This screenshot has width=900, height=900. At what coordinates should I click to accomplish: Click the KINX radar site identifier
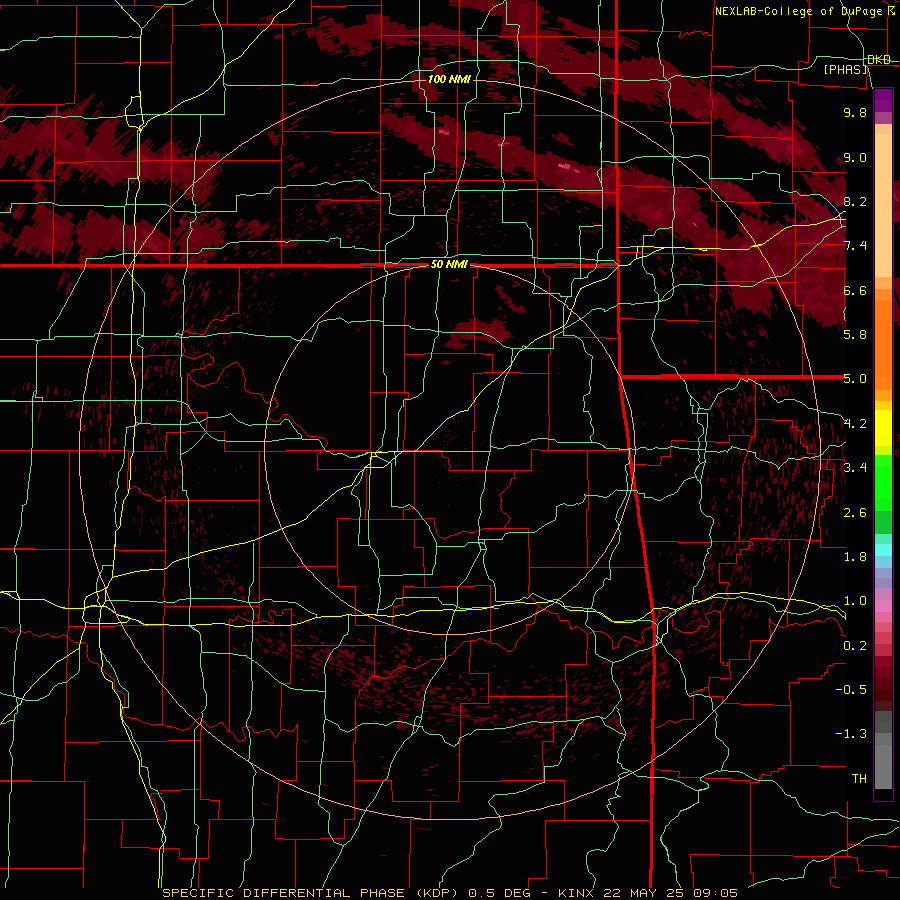[575, 893]
